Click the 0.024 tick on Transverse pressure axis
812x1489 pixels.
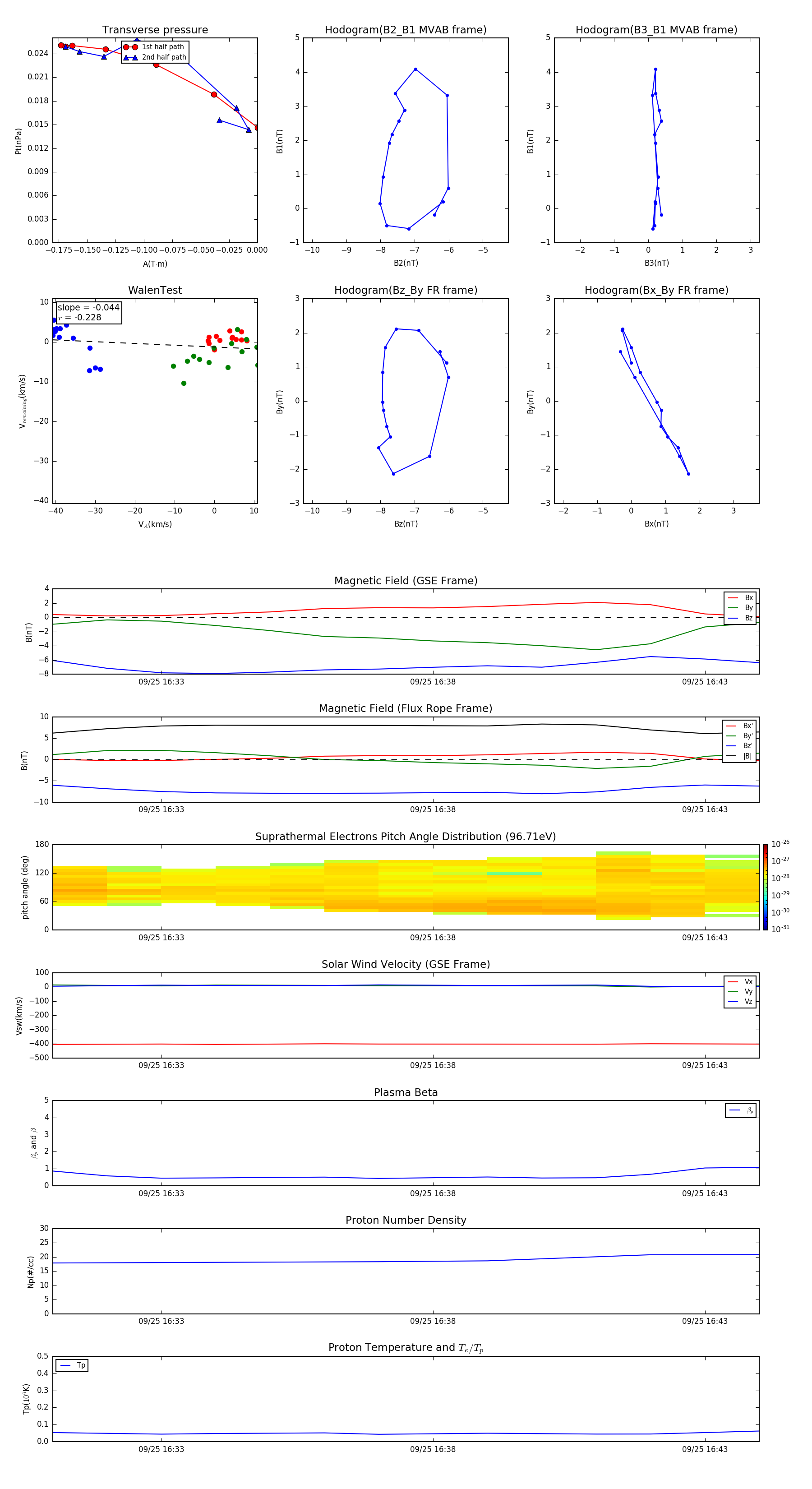click(x=38, y=53)
